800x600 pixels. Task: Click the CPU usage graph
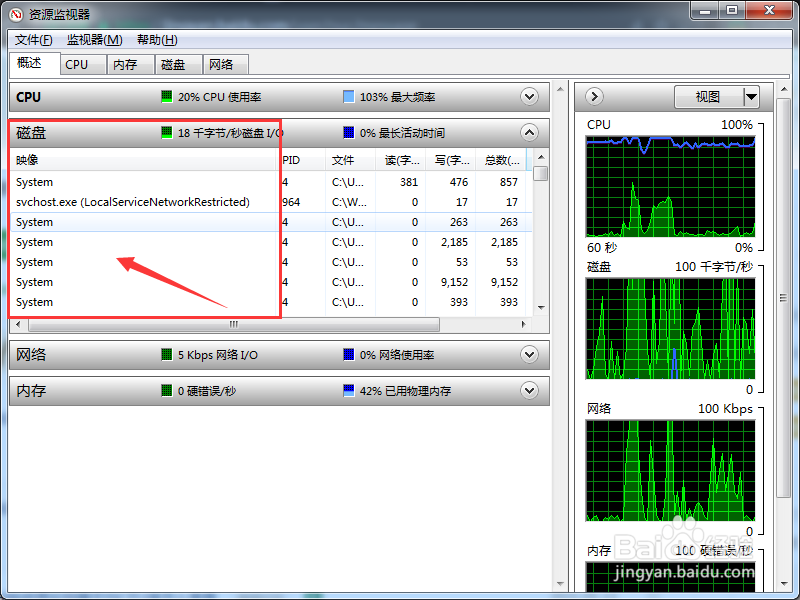click(670, 187)
